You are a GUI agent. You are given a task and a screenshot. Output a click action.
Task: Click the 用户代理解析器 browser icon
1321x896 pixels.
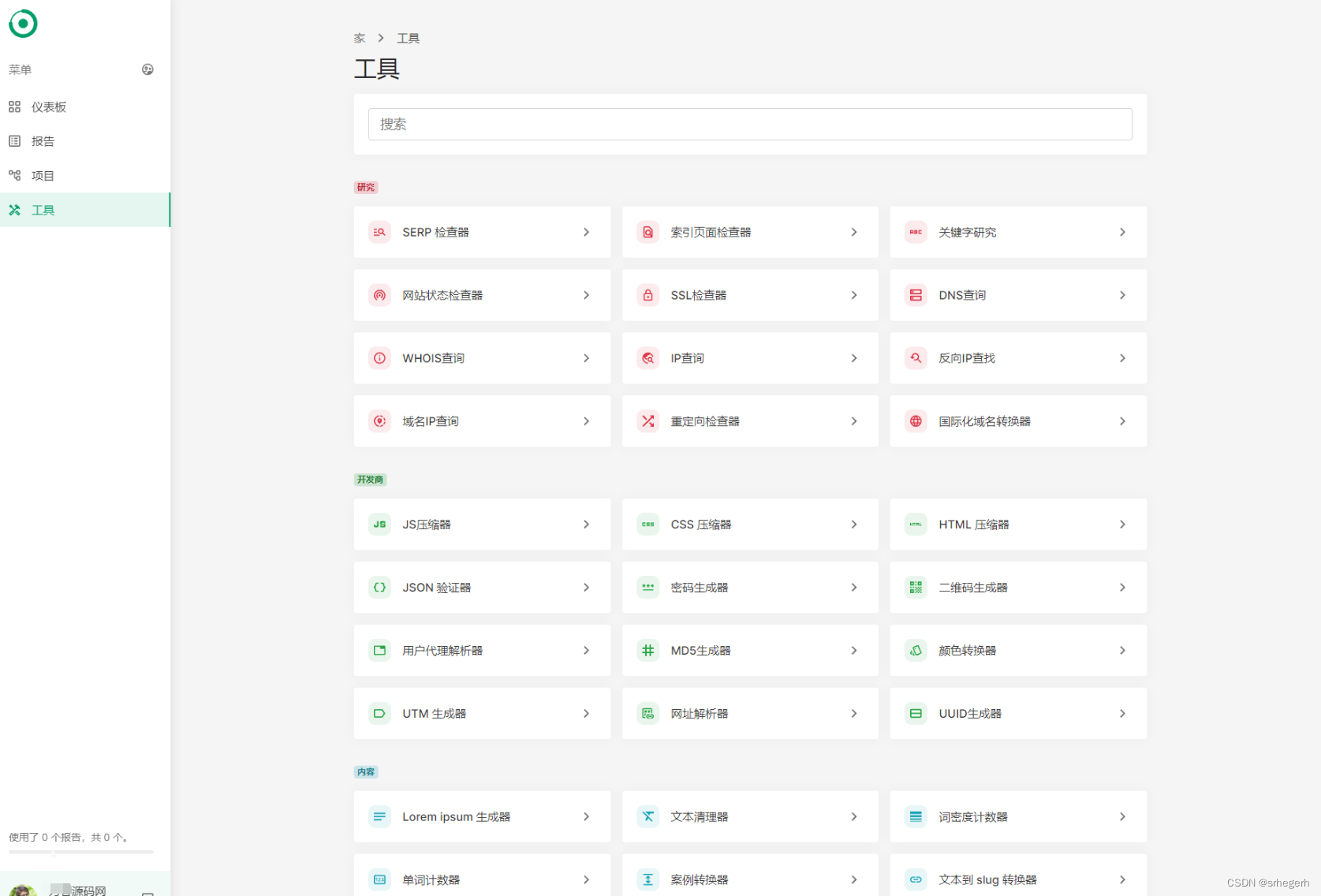coord(379,651)
